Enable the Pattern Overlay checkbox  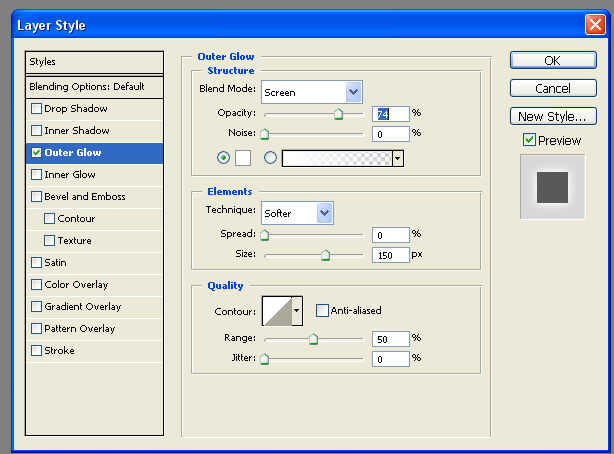point(36,328)
